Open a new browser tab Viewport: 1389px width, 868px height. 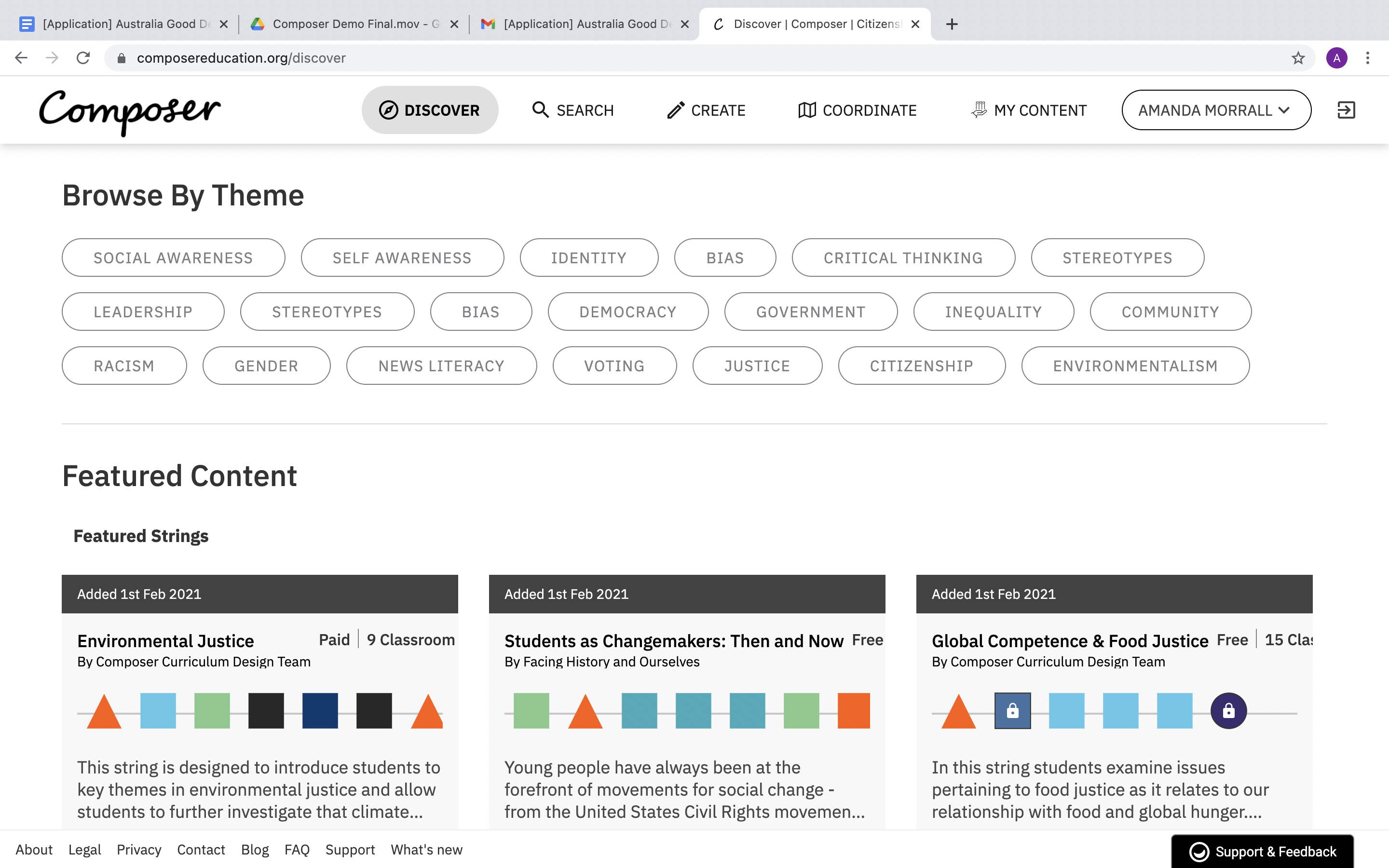tap(952, 24)
